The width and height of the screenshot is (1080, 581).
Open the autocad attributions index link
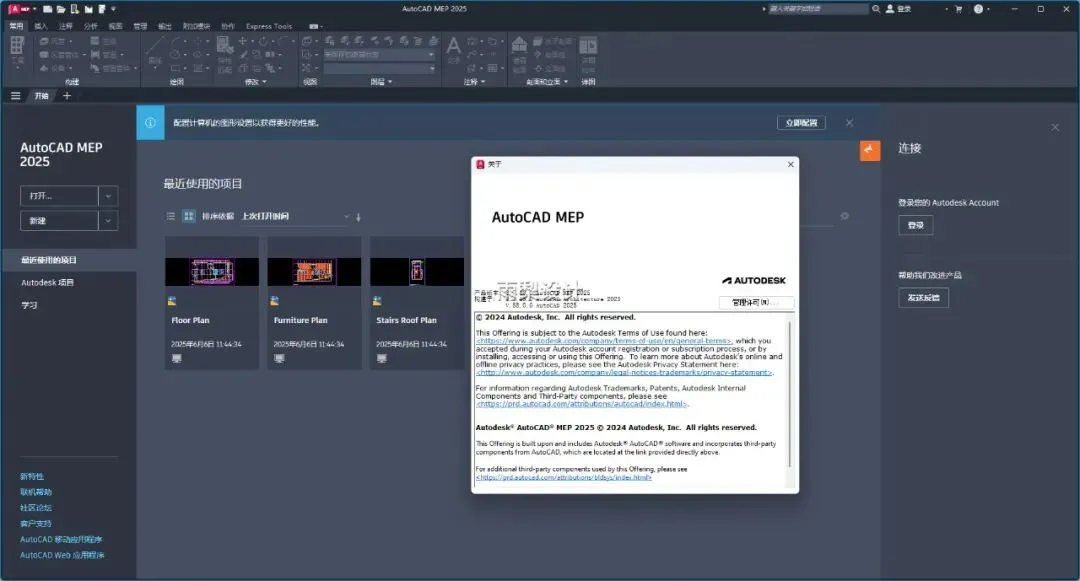click(582, 404)
